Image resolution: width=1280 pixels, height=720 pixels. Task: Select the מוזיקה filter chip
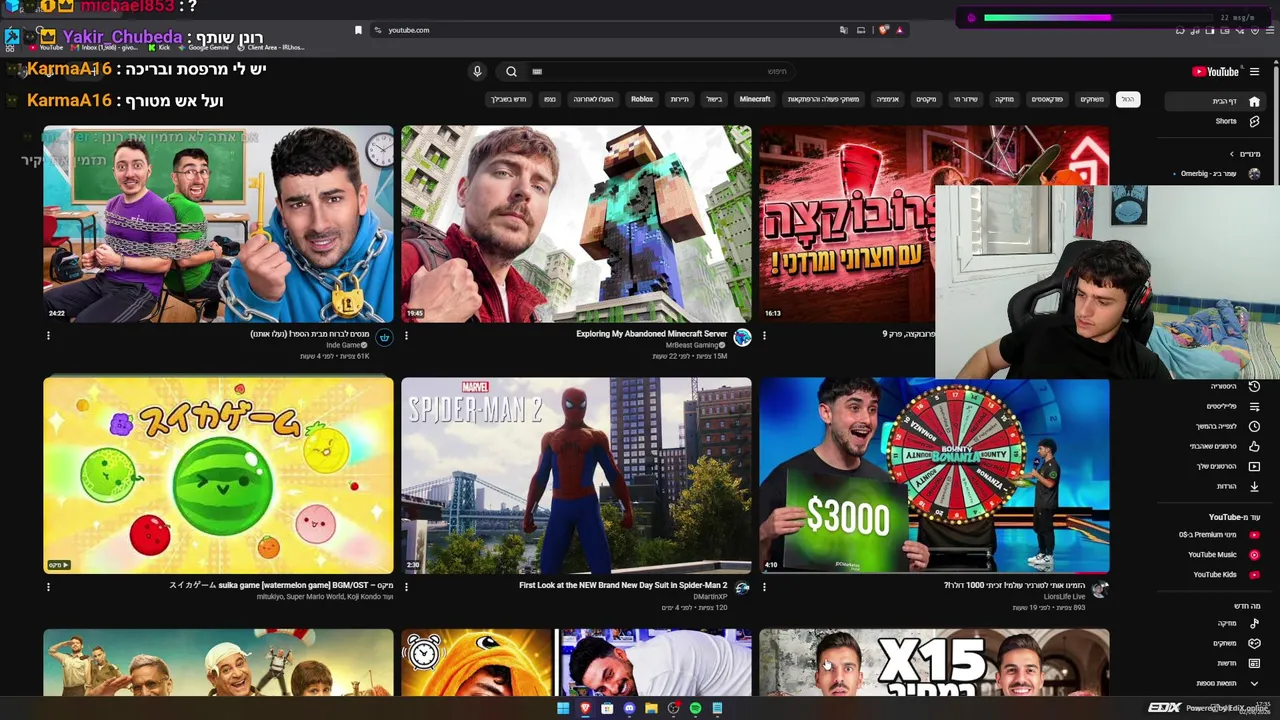point(1004,99)
